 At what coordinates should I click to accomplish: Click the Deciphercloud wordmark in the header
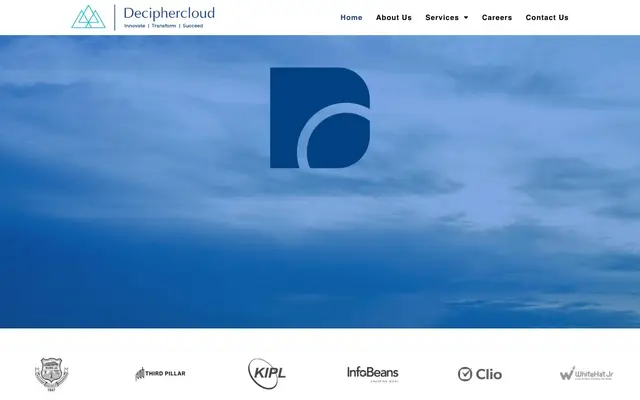pyautogui.click(x=169, y=13)
